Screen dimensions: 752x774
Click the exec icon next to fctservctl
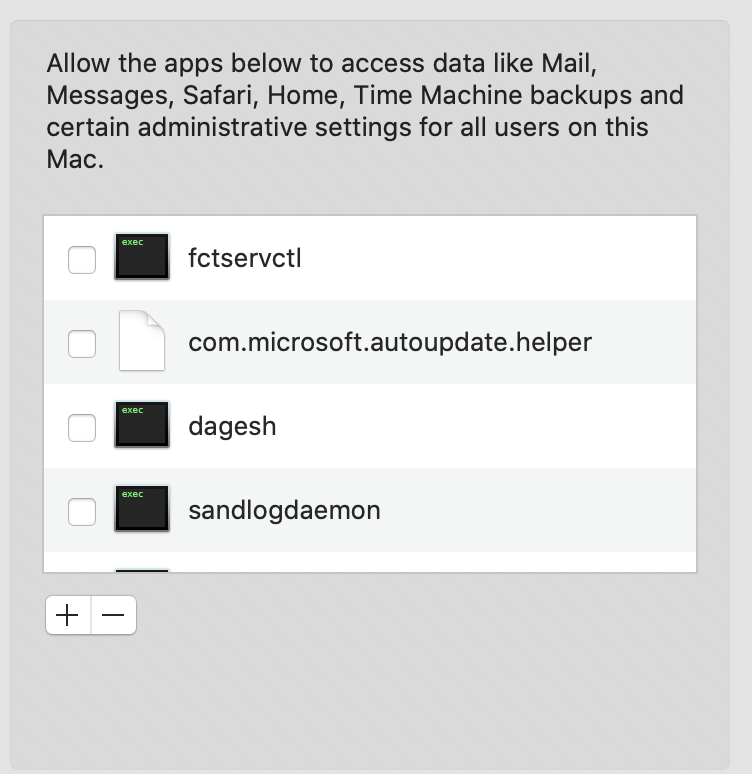tap(141, 258)
